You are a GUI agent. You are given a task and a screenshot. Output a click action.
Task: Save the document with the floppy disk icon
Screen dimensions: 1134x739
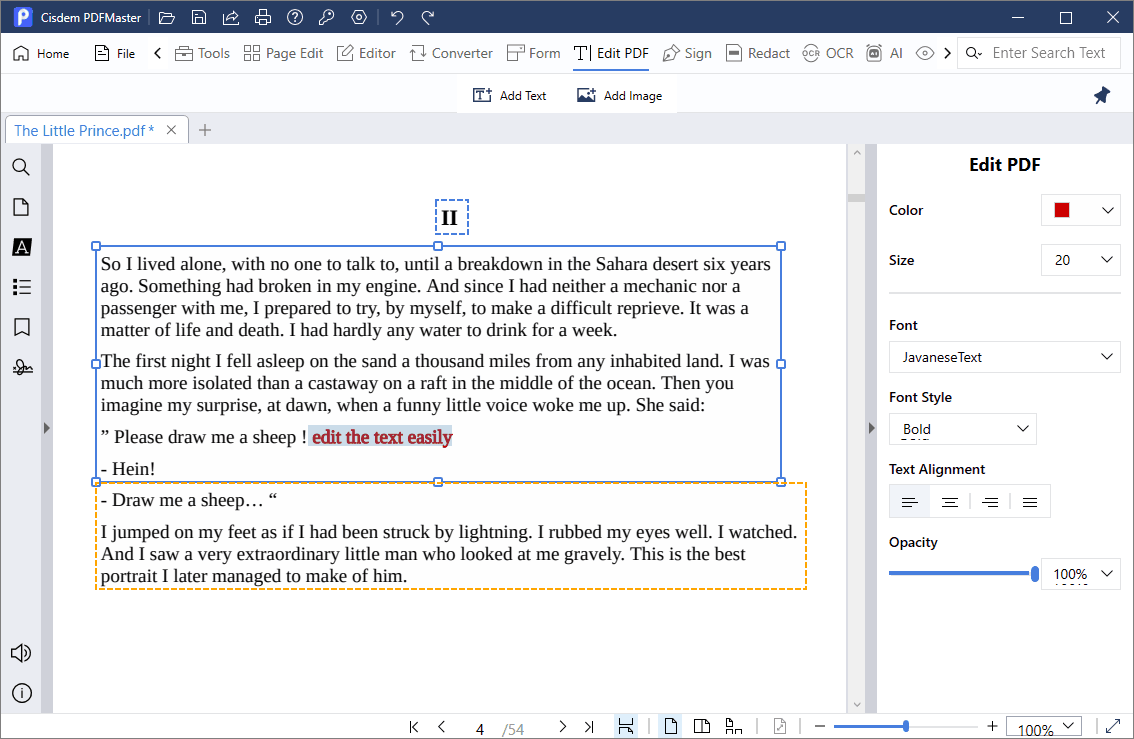pos(199,17)
